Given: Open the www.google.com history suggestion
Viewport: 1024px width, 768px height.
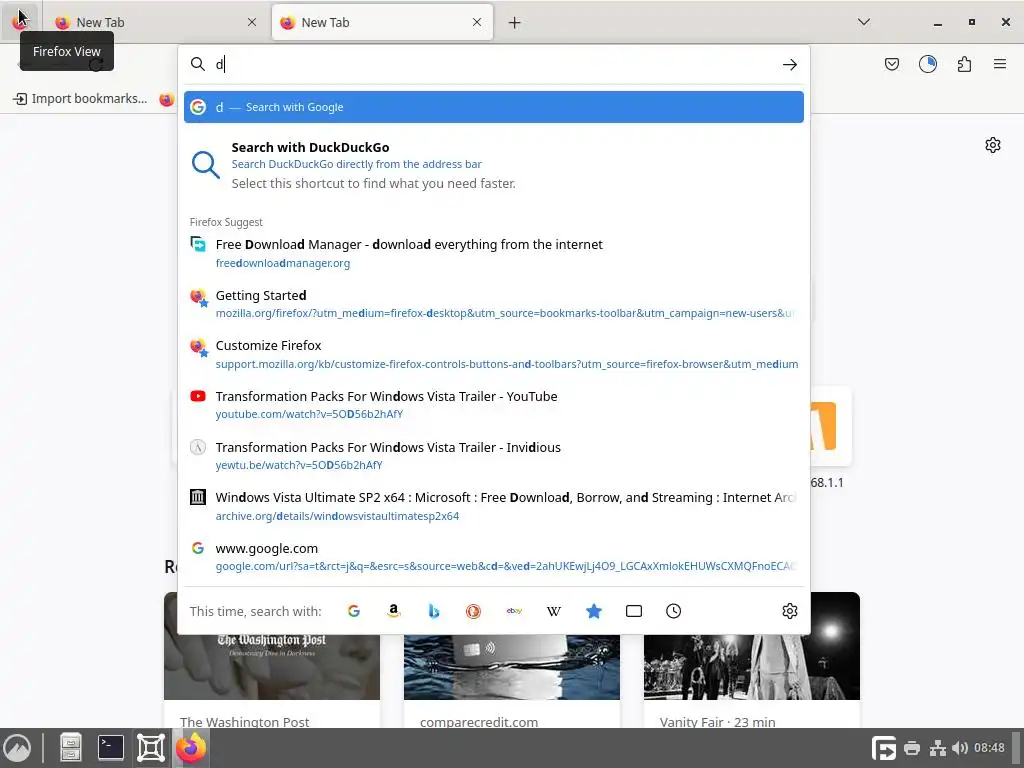Looking at the screenshot, I should [x=494, y=556].
